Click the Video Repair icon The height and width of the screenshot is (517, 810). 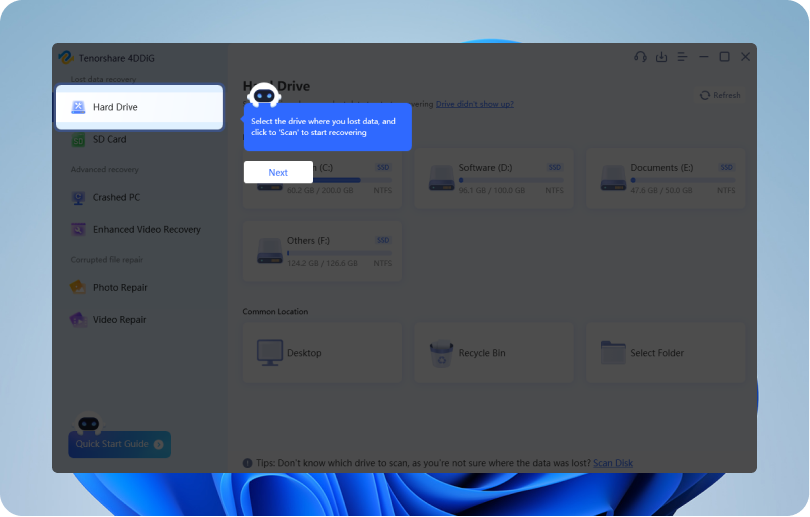[x=78, y=319]
